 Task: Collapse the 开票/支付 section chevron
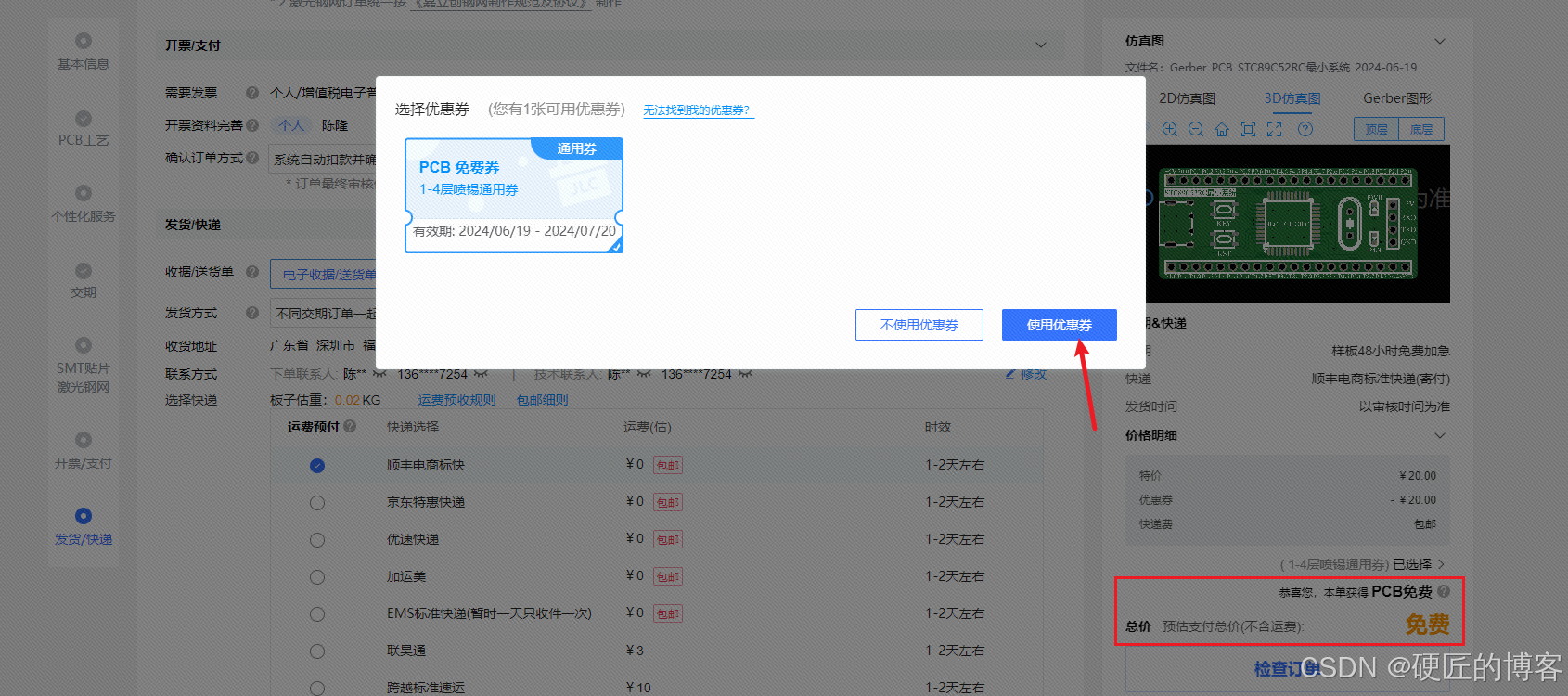point(1041,45)
